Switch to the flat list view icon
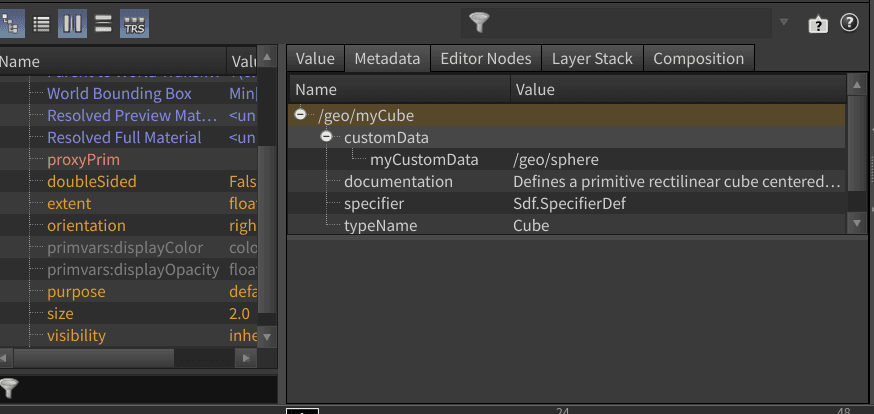This screenshot has width=874, height=414. click(x=42, y=24)
